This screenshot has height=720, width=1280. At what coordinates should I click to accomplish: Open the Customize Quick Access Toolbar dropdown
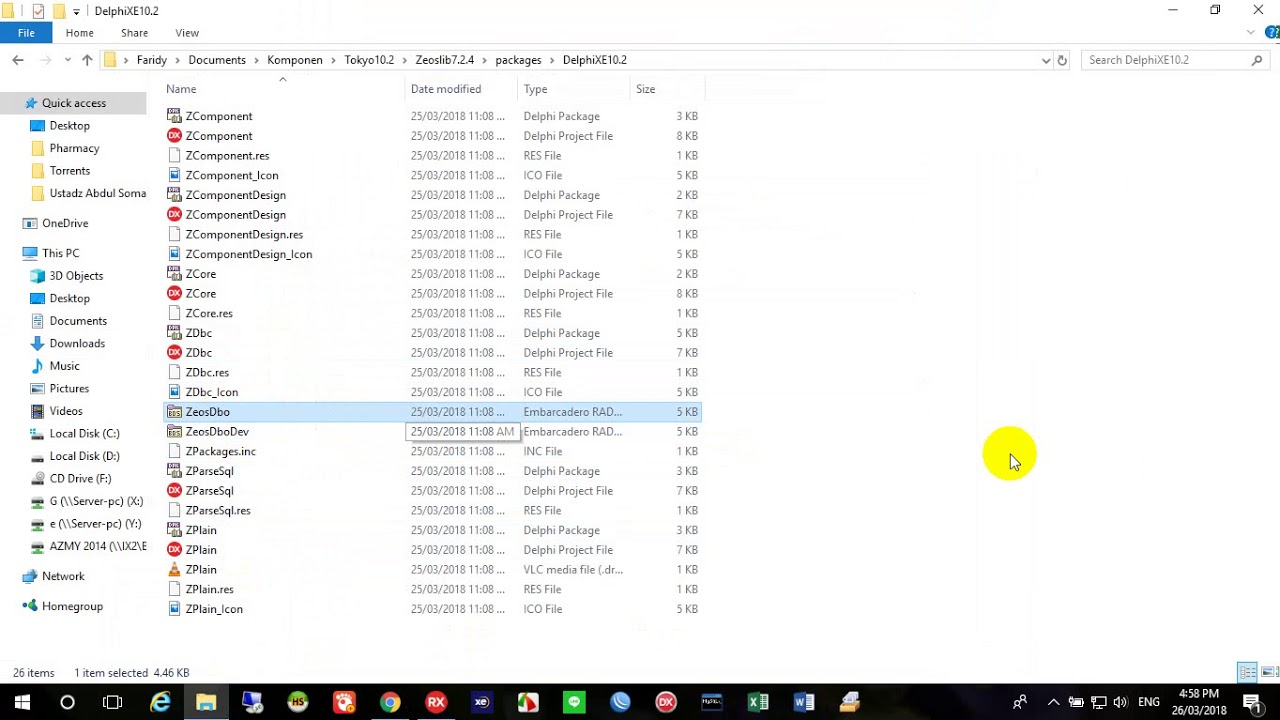click(x=76, y=12)
